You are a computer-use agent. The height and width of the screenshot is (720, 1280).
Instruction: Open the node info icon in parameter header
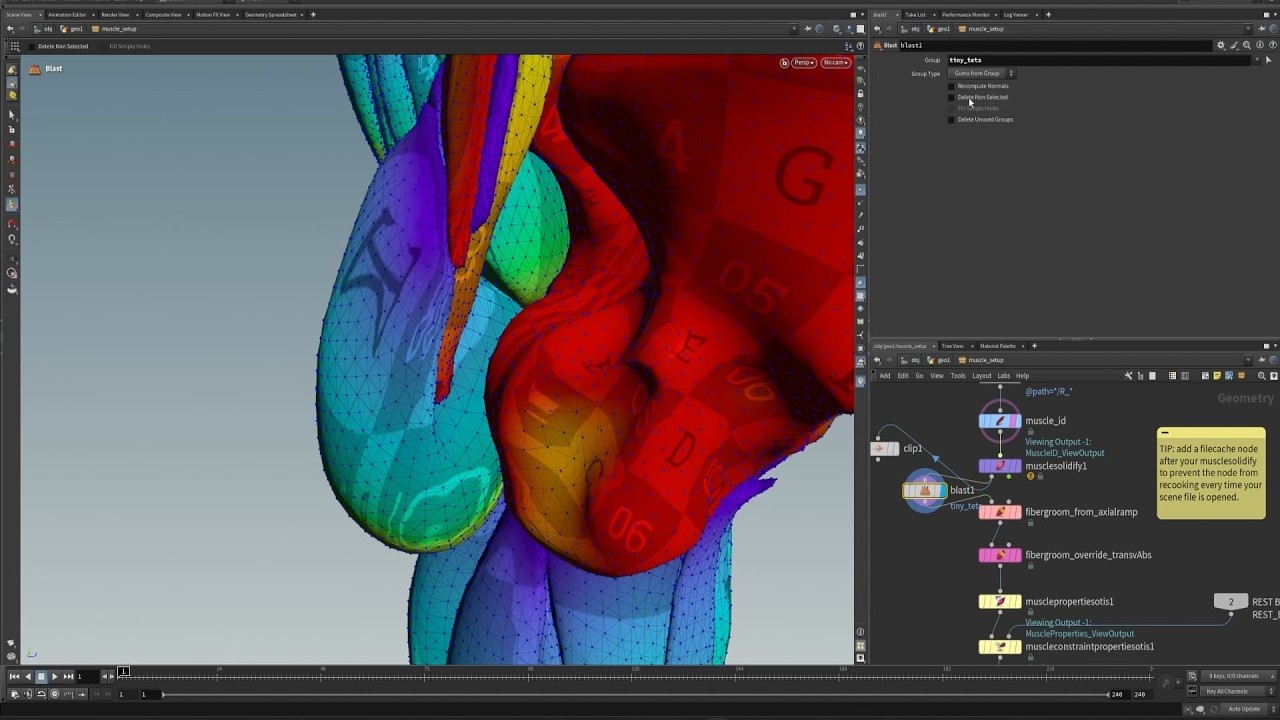pos(1258,45)
